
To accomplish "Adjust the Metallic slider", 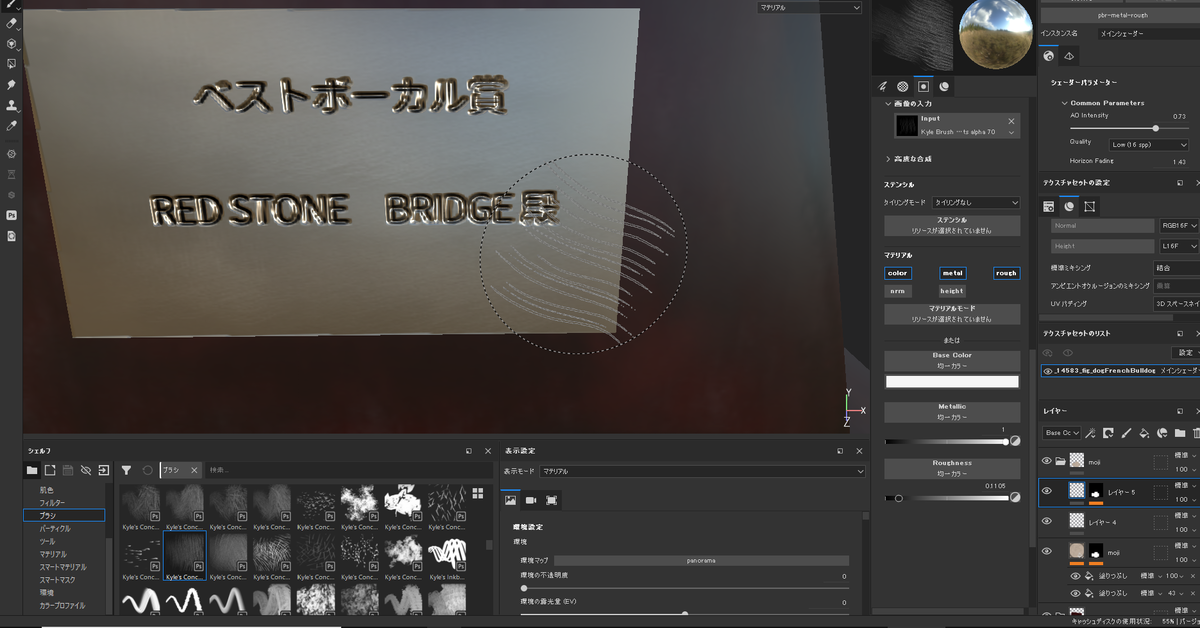I will 945,441.
